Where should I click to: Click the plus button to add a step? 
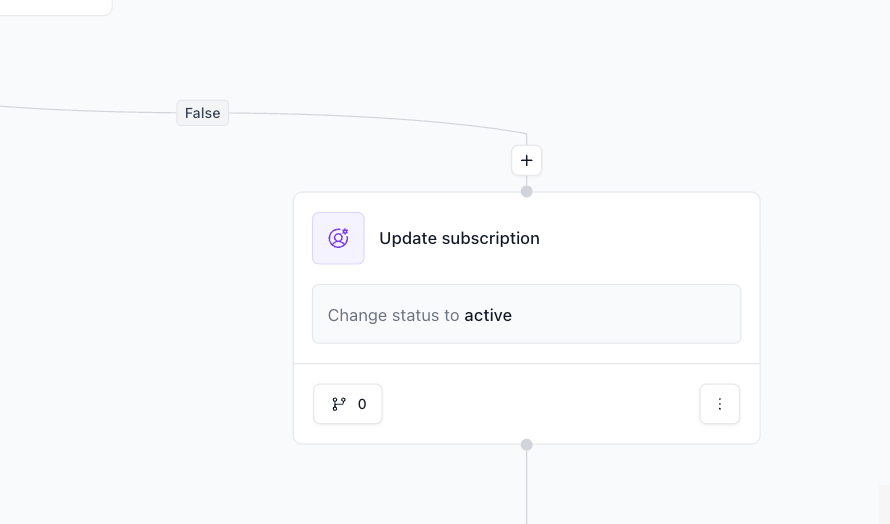pyautogui.click(x=527, y=160)
